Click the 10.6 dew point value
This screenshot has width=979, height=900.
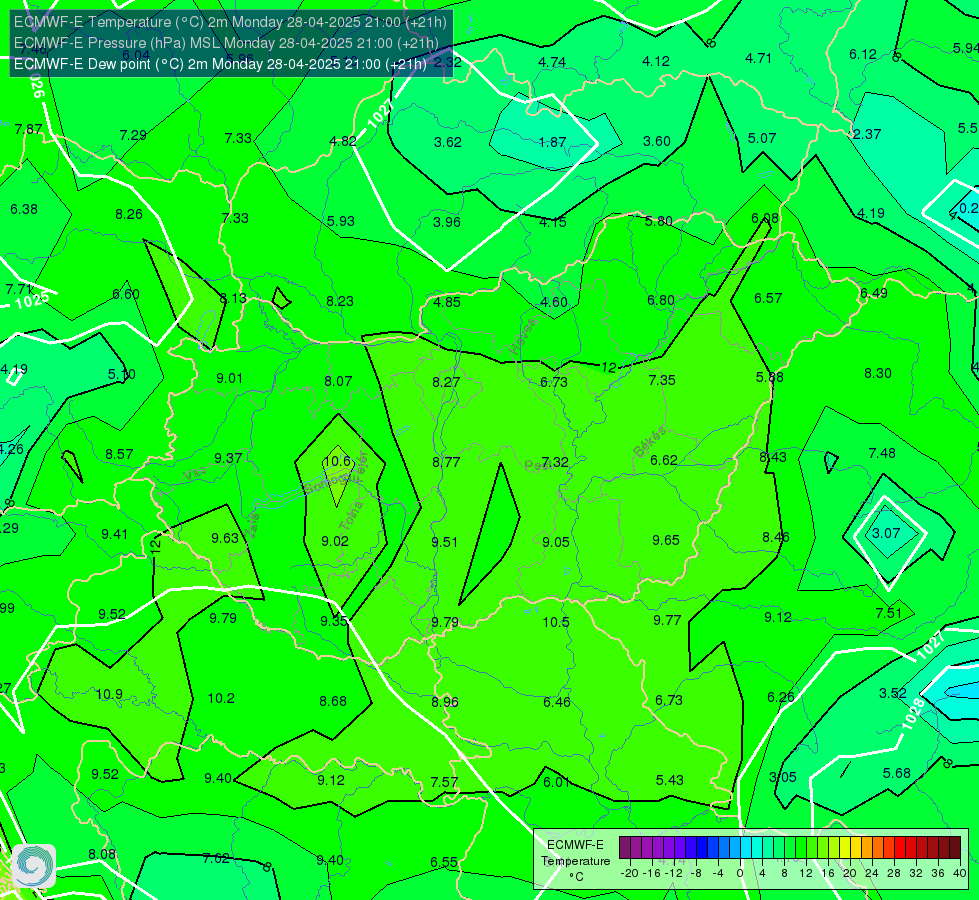click(x=337, y=461)
